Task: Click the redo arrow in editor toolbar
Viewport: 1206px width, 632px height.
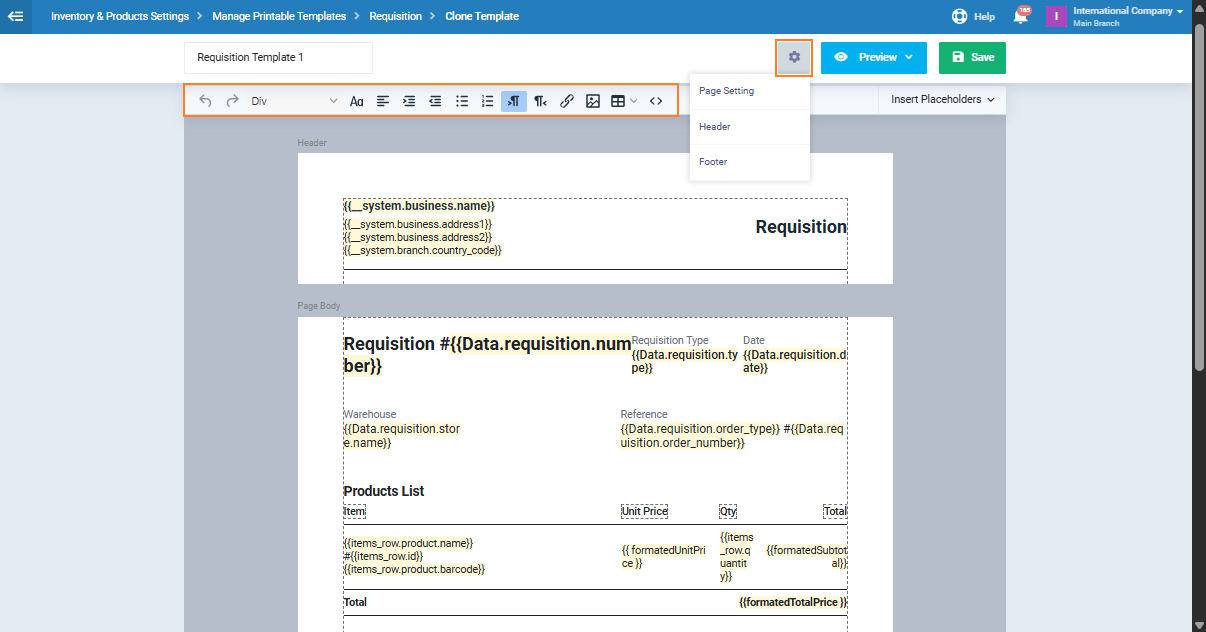Action: (x=232, y=101)
